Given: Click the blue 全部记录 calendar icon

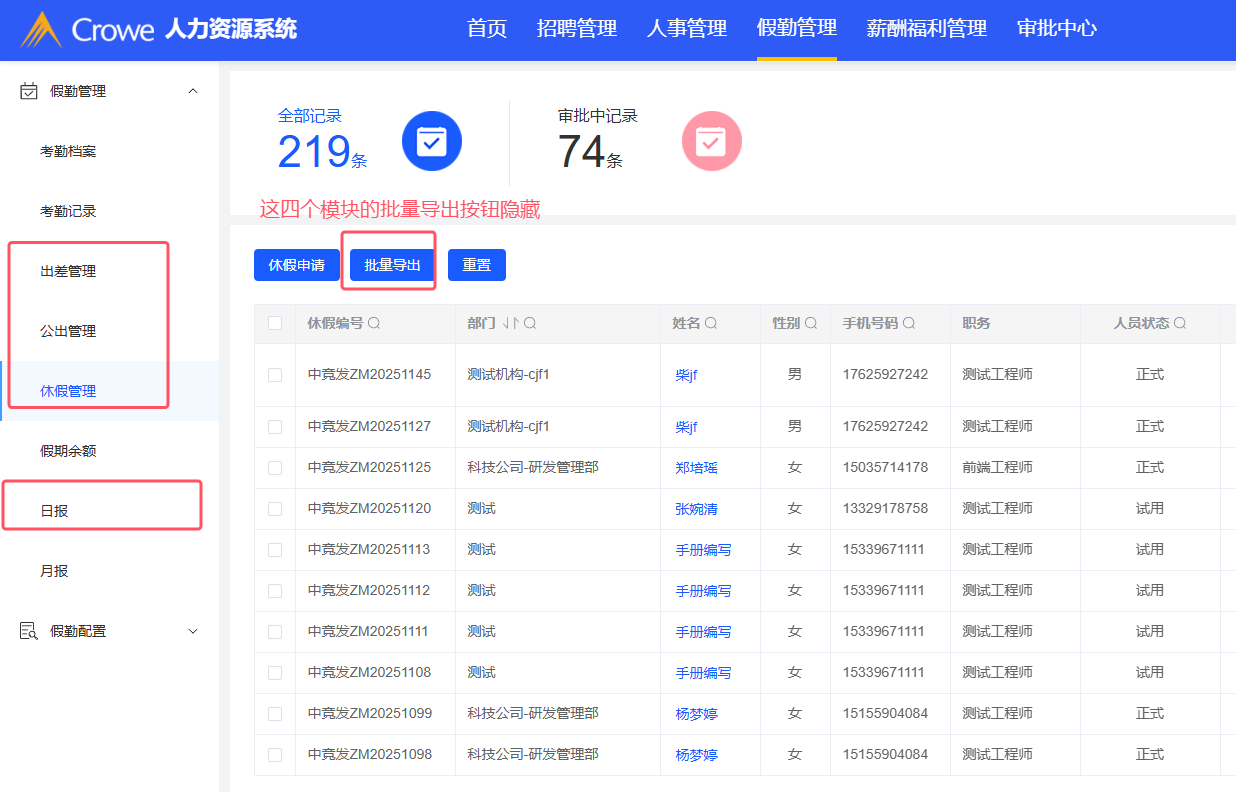Looking at the screenshot, I should [431, 141].
